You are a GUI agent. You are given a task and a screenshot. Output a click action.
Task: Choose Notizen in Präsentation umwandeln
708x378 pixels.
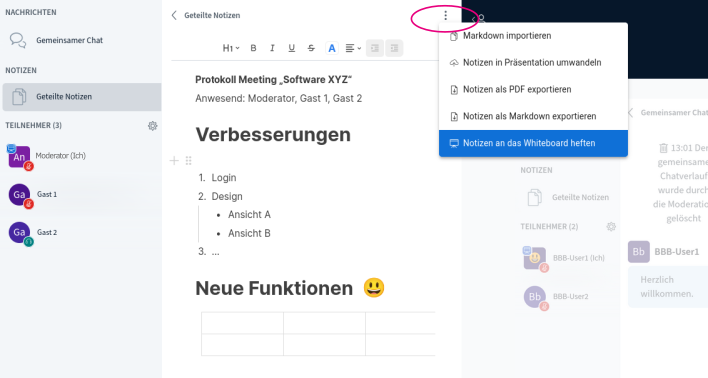533,63
